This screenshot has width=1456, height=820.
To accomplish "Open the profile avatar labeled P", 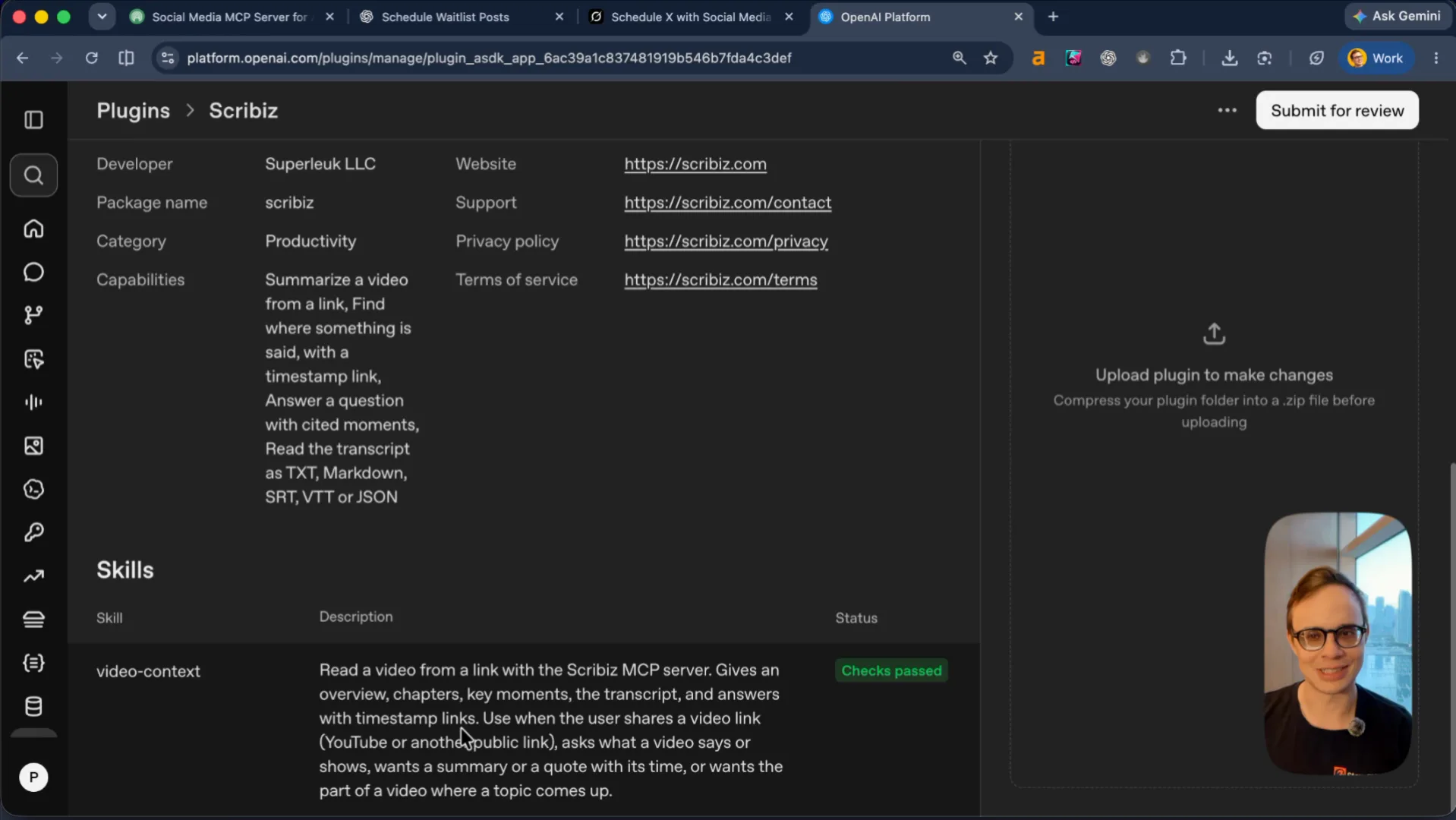I will click(33, 777).
